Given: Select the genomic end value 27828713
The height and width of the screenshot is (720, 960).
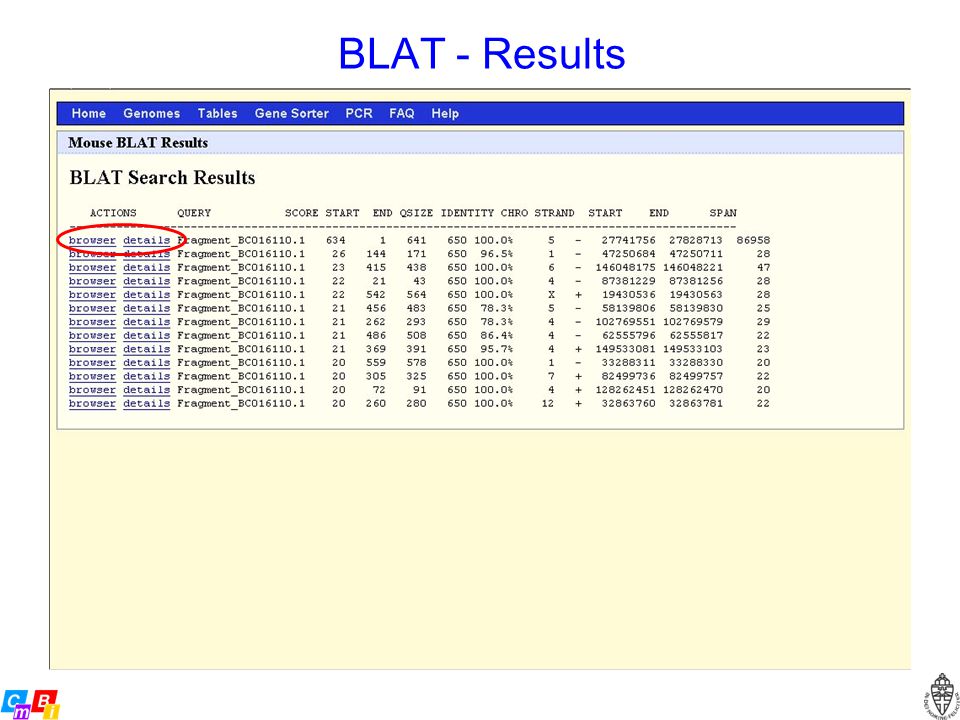Looking at the screenshot, I should click(696, 240).
